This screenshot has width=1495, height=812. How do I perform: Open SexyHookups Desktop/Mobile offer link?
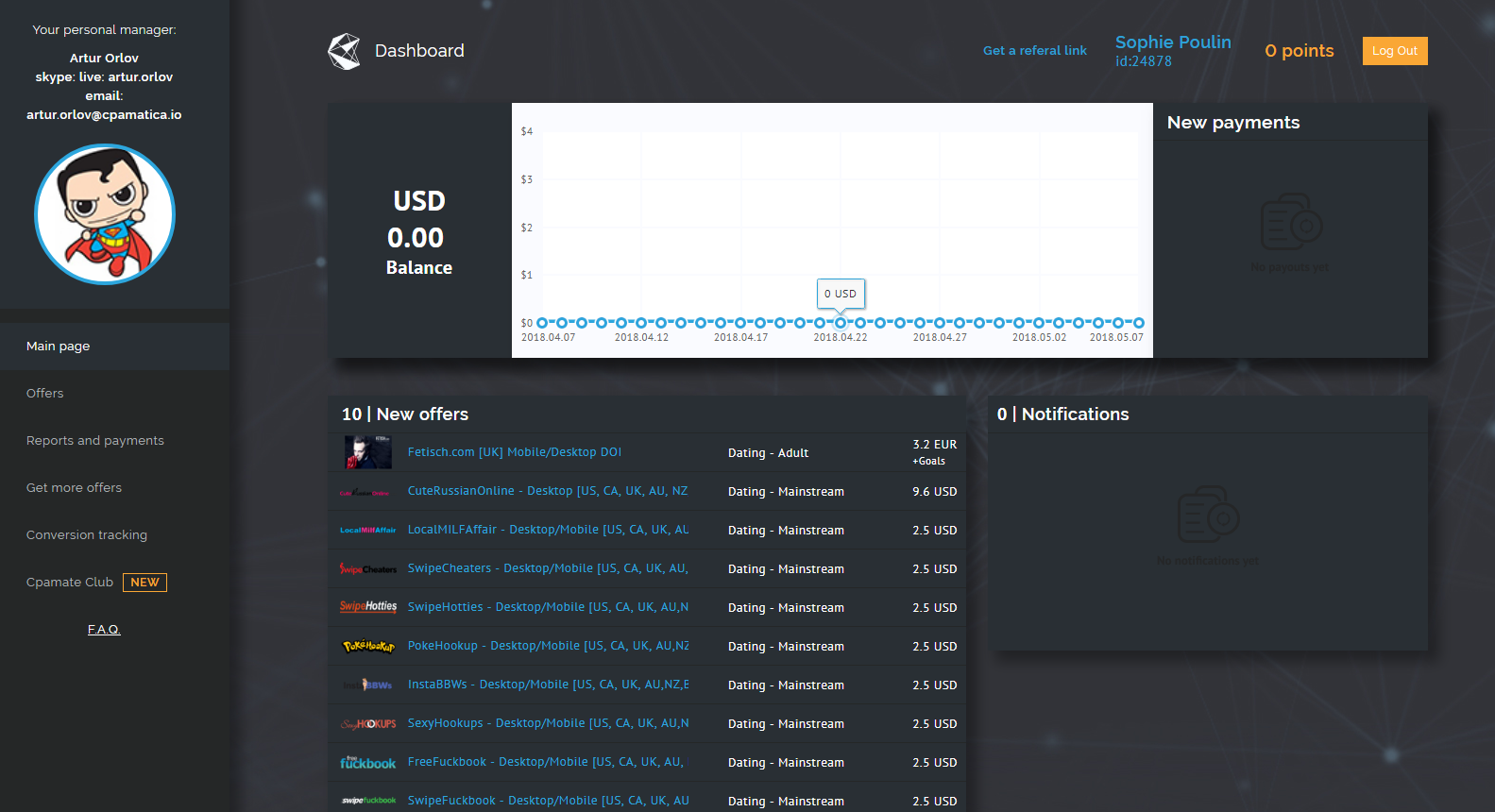[548, 723]
